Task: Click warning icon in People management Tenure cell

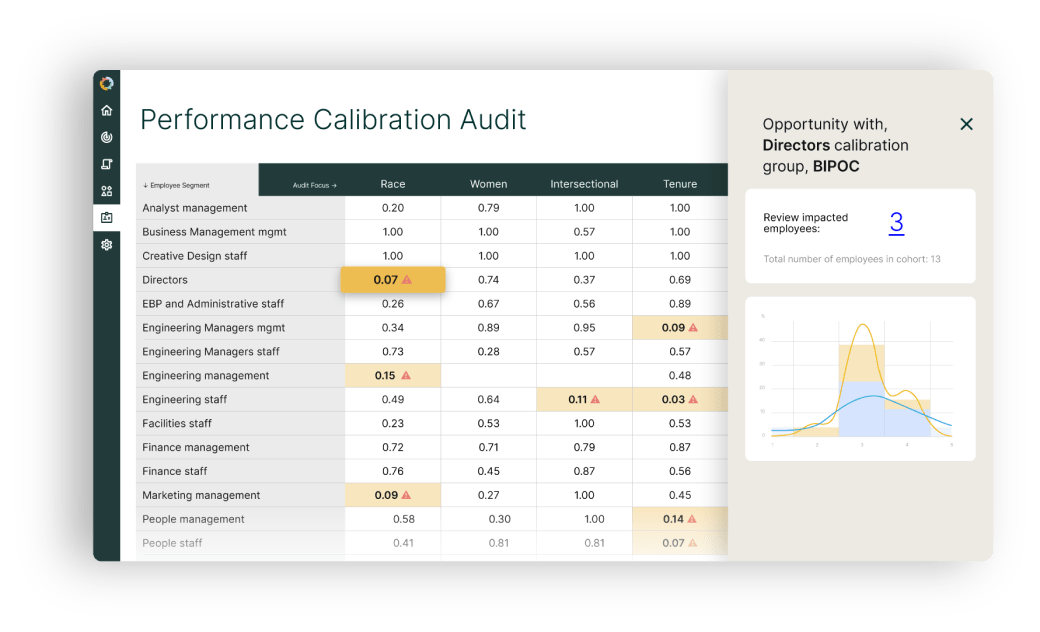Action: pos(692,519)
